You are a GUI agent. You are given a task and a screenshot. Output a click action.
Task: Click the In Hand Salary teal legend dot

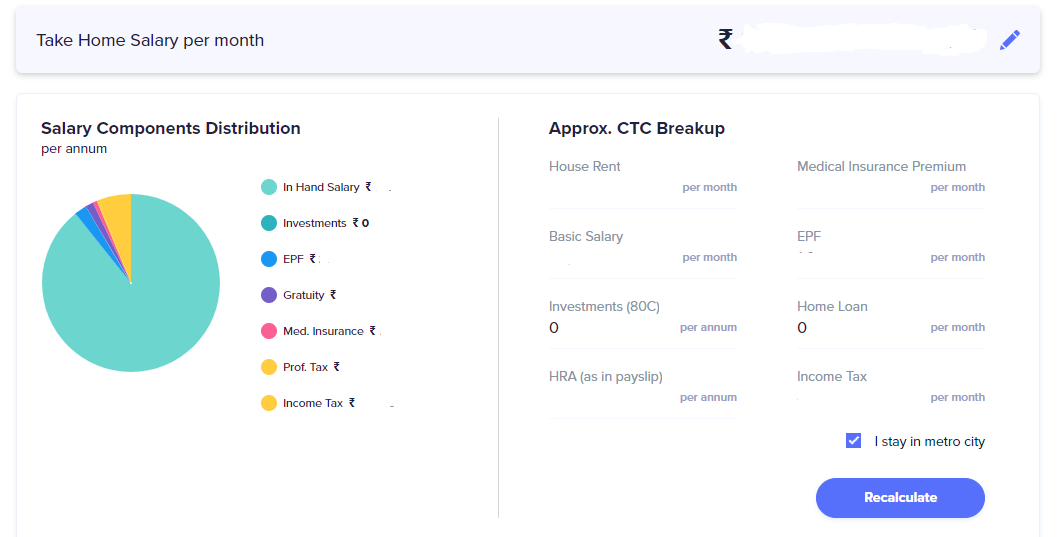[268, 187]
